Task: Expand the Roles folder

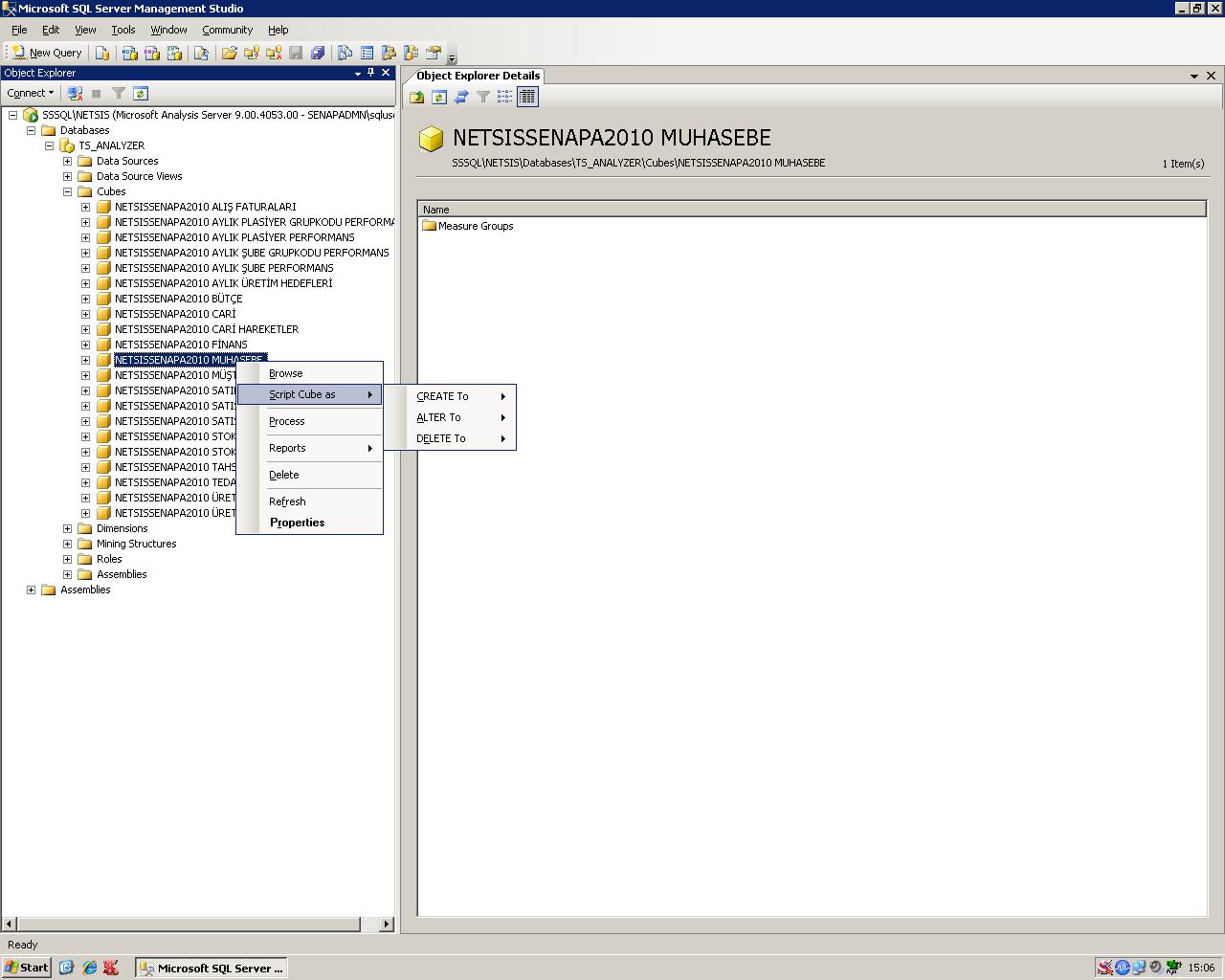Action: 67,559
